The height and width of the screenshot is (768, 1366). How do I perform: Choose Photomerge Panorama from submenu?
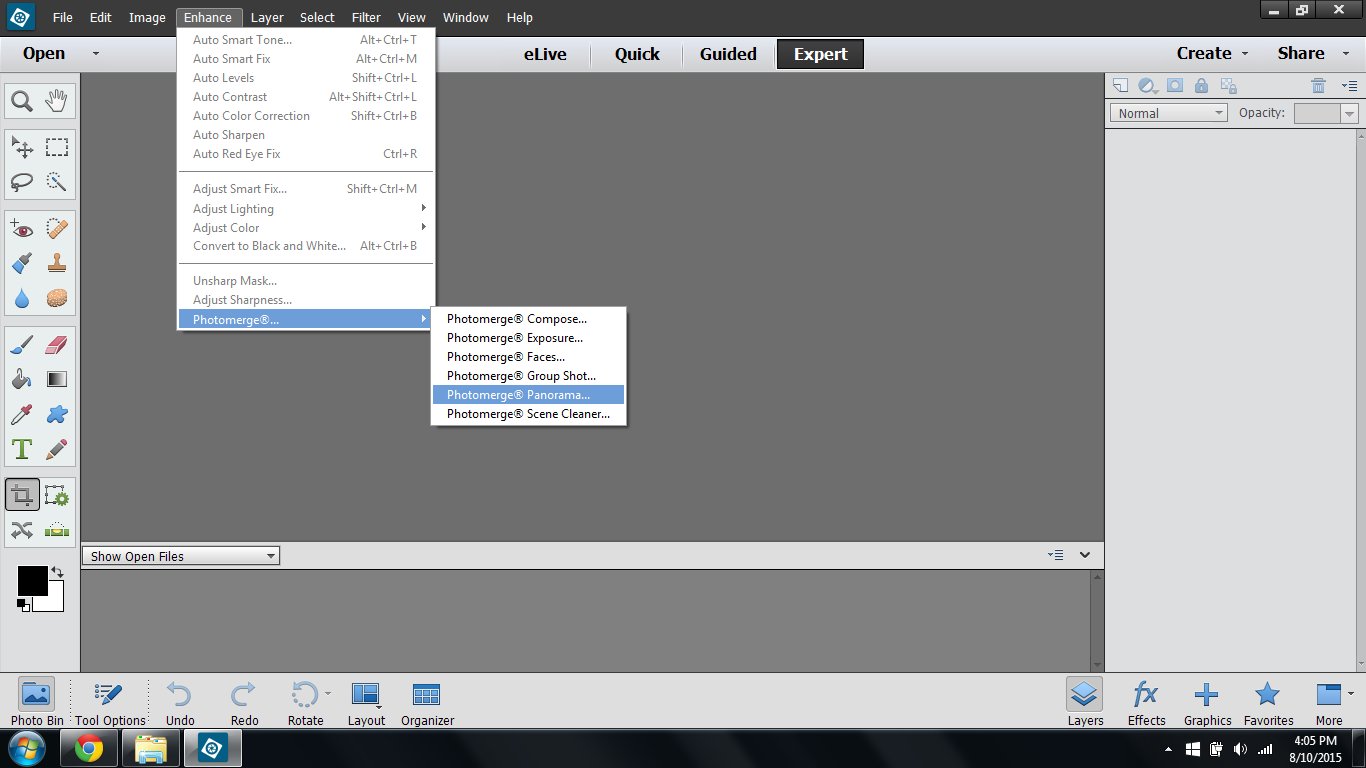528,395
